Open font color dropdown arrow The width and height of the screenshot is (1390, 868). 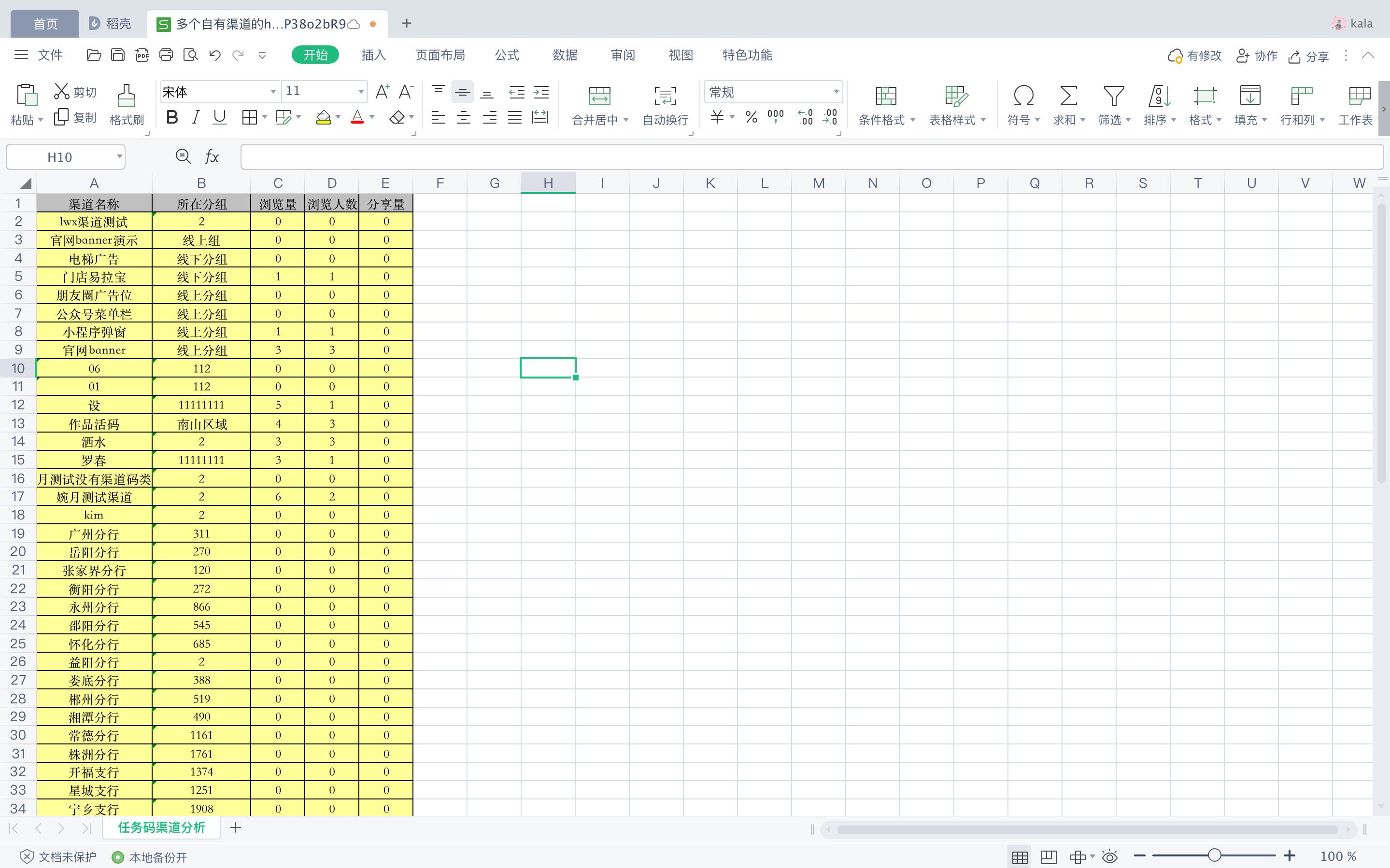[x=372, y=117]
